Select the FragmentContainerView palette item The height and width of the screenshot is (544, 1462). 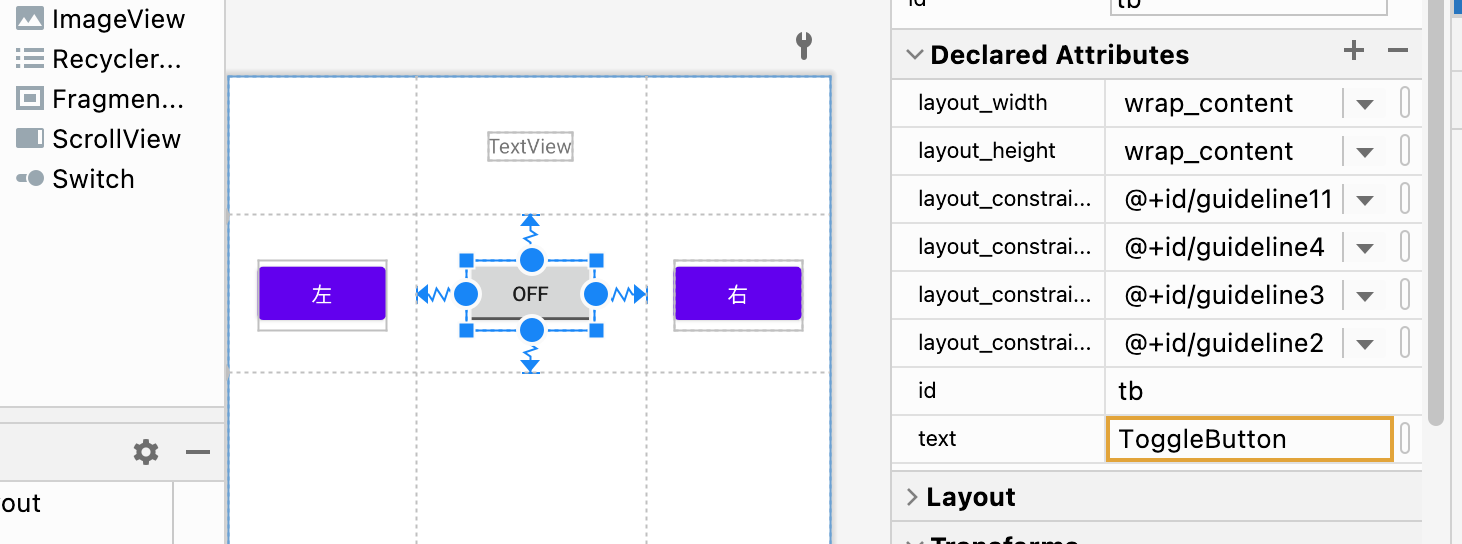pos(100,99)
